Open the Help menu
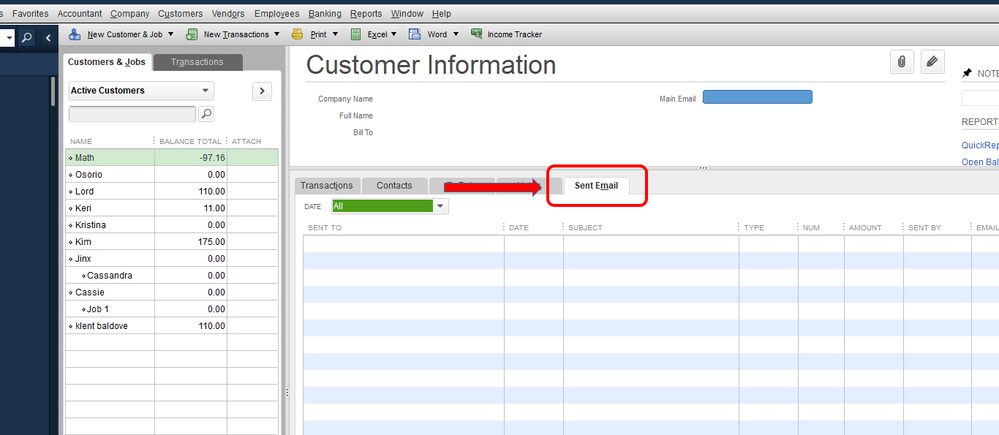The width and height of the screenshot is (999, 435). point(442,13)
